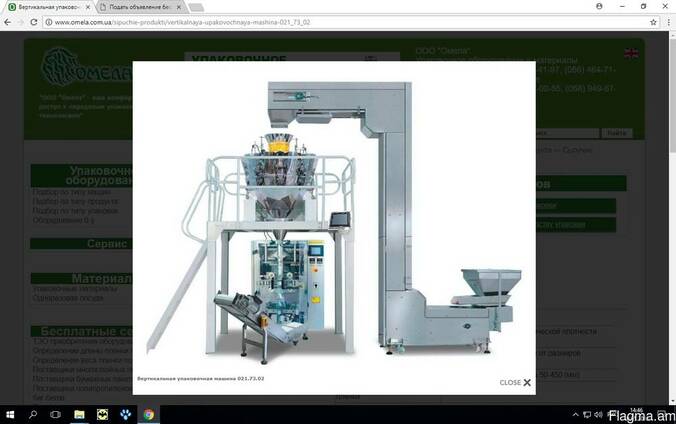The image size is (676, 424).
Task: Open Windows taskbar search
Action: coord(33,415)
